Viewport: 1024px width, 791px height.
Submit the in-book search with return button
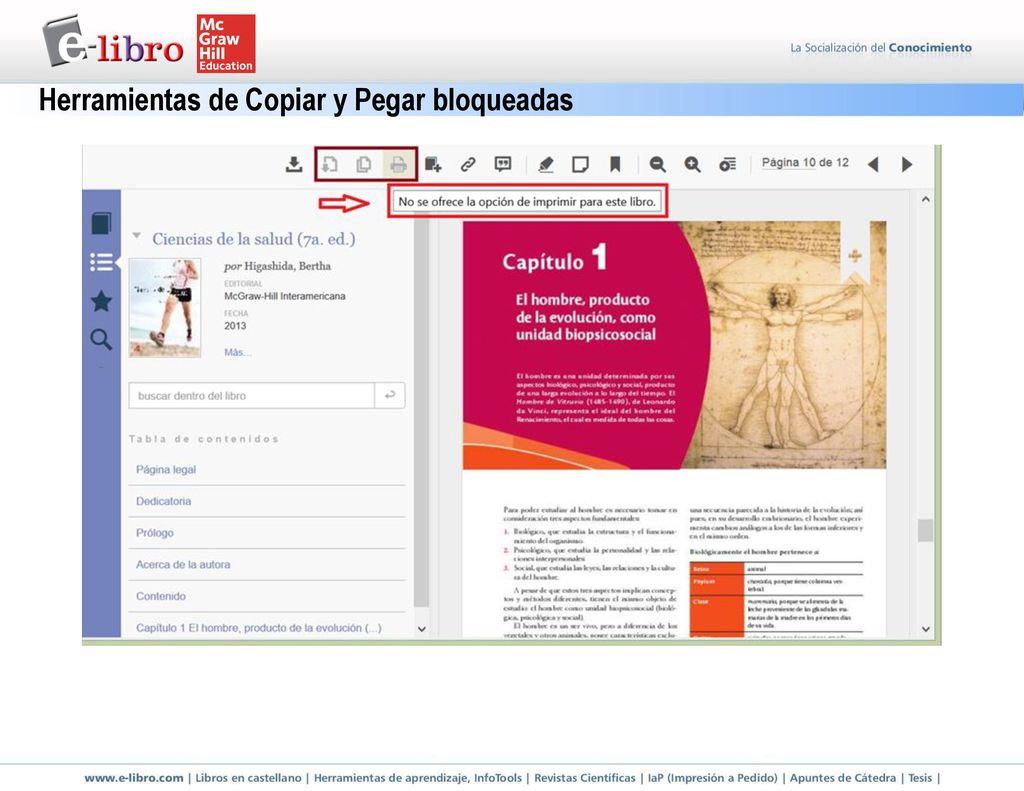tap(390, 396)
